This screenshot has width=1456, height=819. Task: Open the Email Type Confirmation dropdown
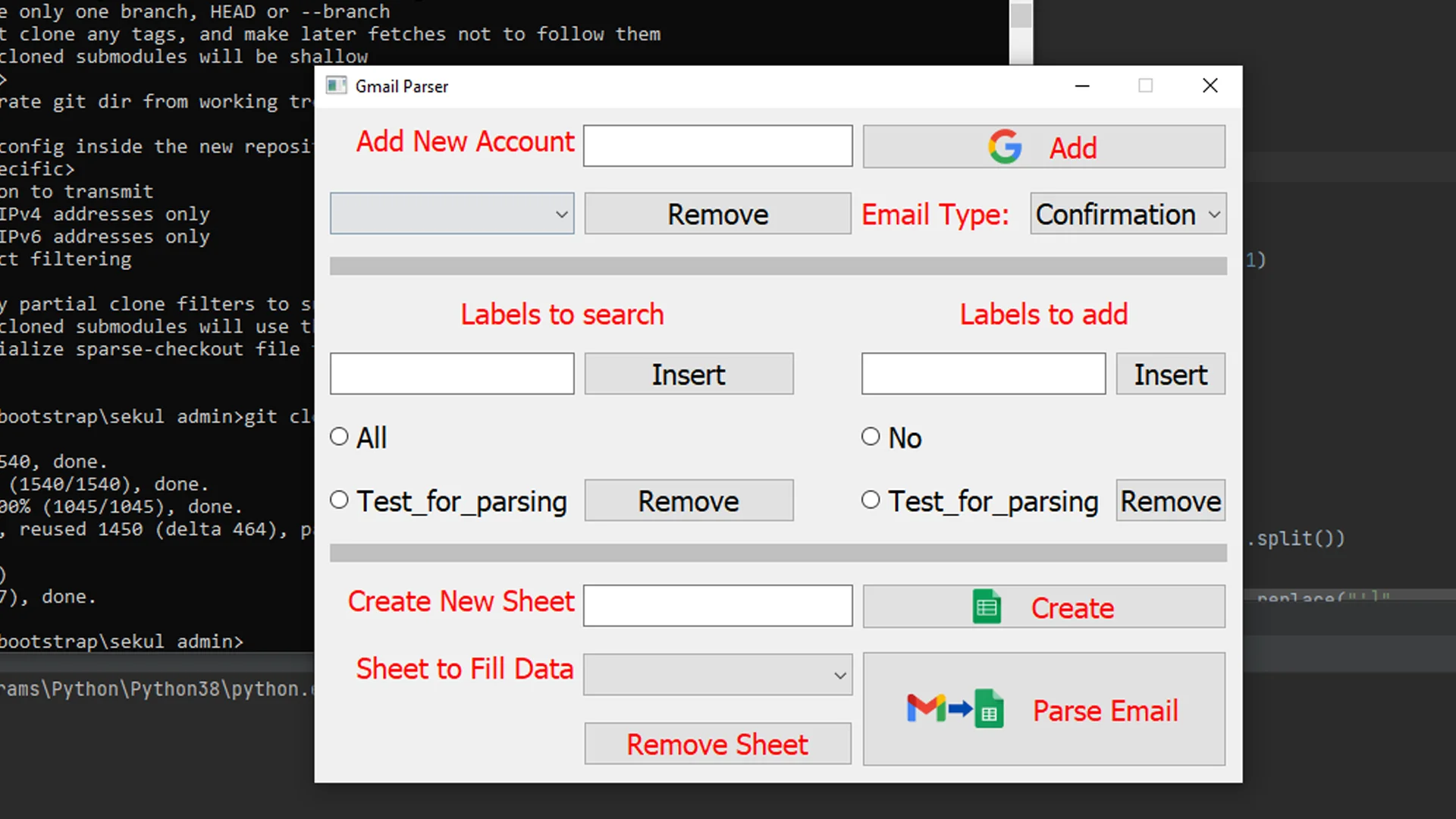(1128, 214)
